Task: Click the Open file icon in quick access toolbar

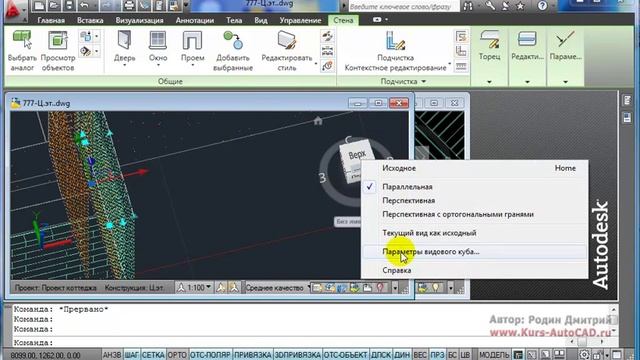Action: (x=54, y=6)
